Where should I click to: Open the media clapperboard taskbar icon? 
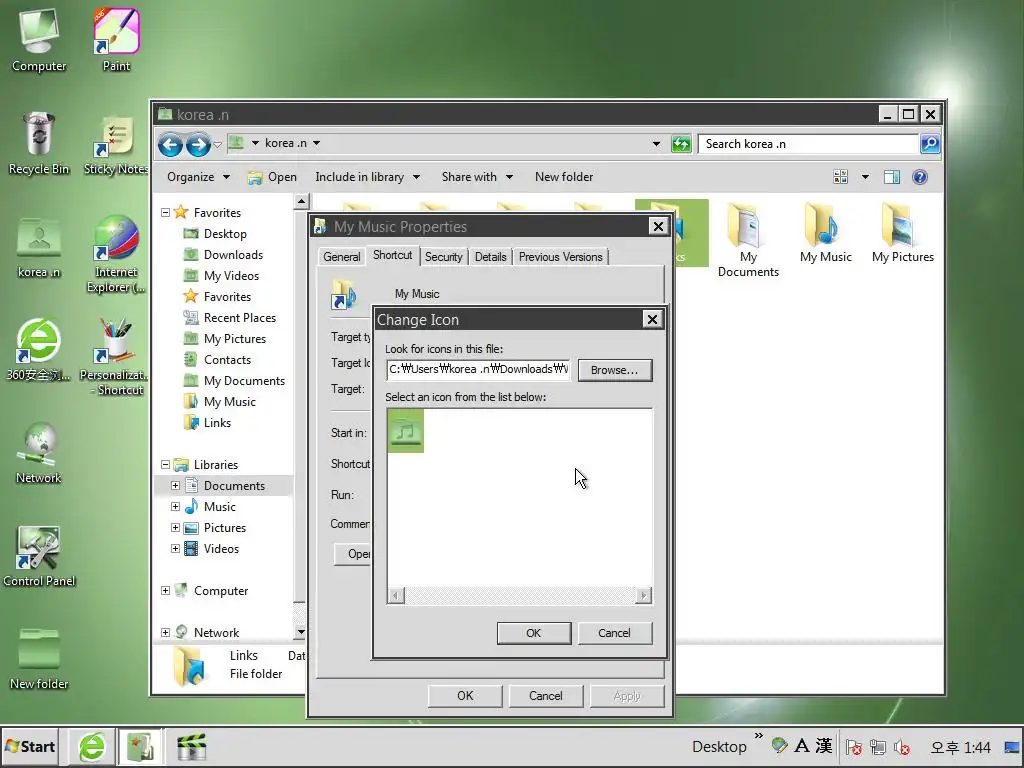pos(191,747)
